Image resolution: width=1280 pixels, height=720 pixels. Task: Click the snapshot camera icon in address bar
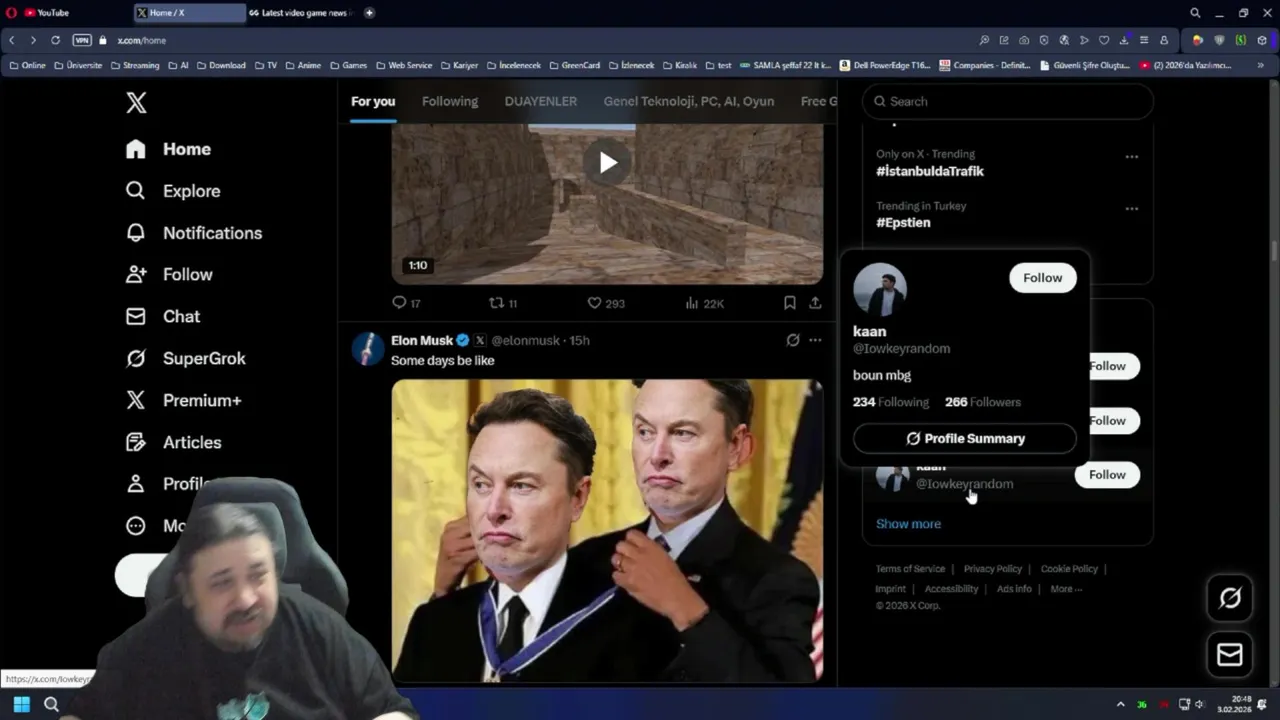(1024, 40)
